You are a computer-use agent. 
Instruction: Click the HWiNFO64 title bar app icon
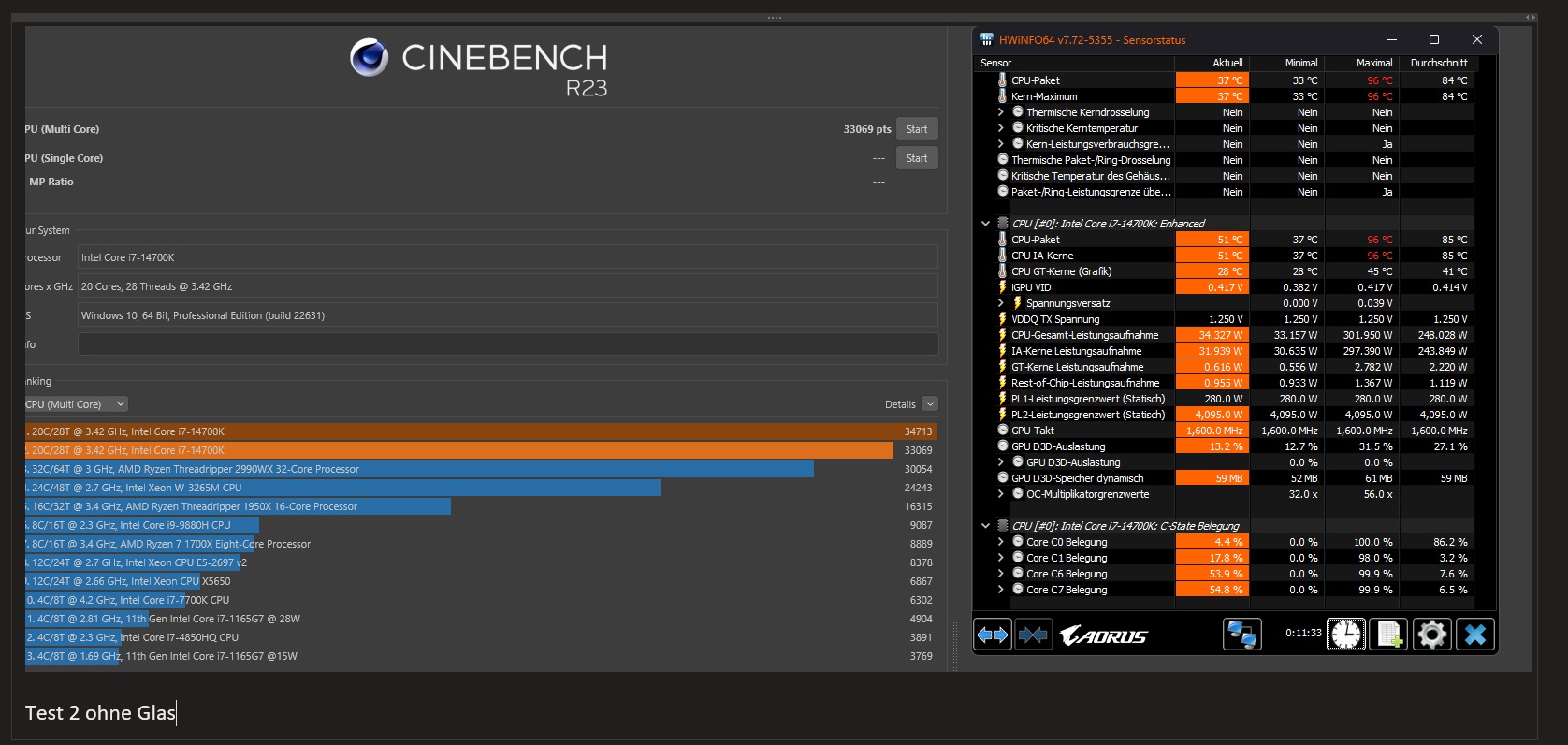pos(986,39)
